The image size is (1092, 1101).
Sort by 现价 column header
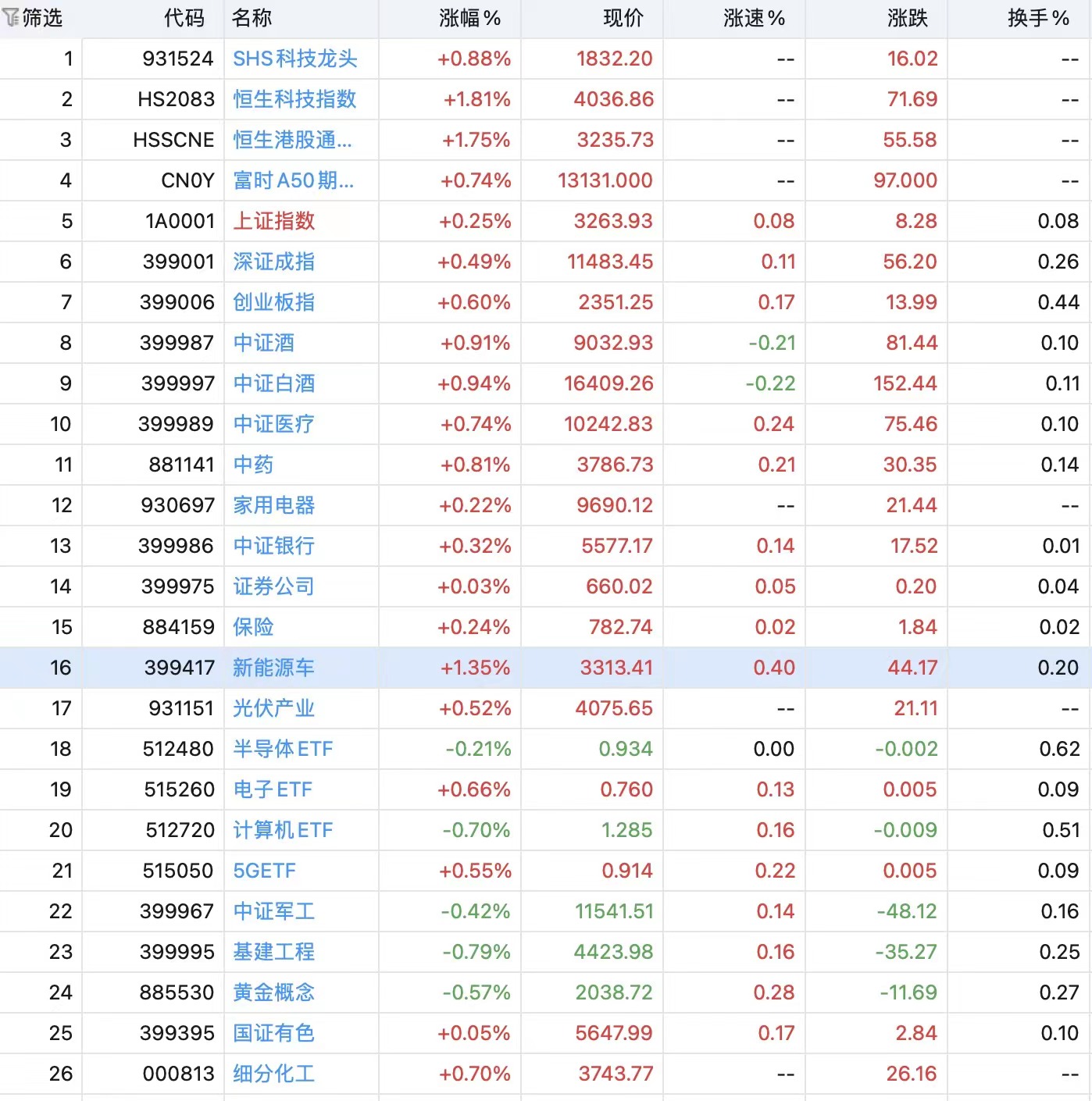[623, 18]
